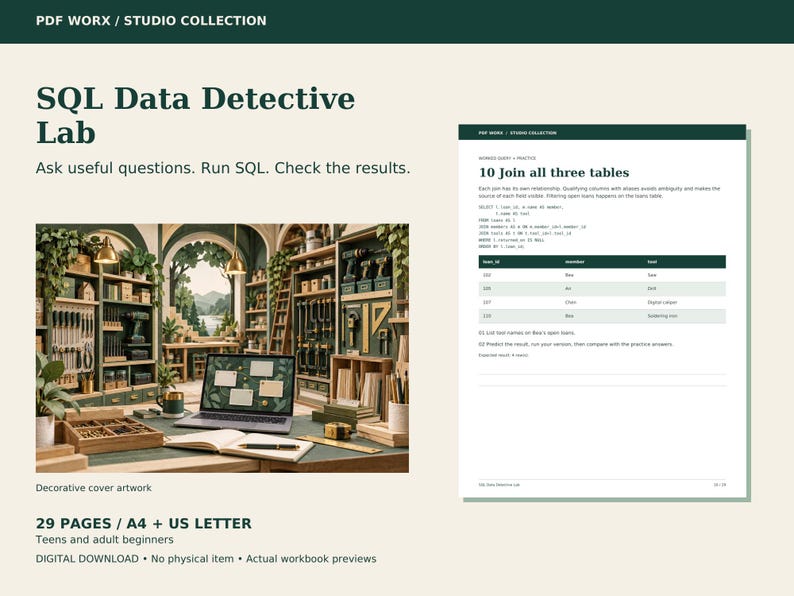Viewport: 794px width, 596px height.
Task: Click the "29 PAGES / A4 + US LETTER" line
Action: pos(143,524)
